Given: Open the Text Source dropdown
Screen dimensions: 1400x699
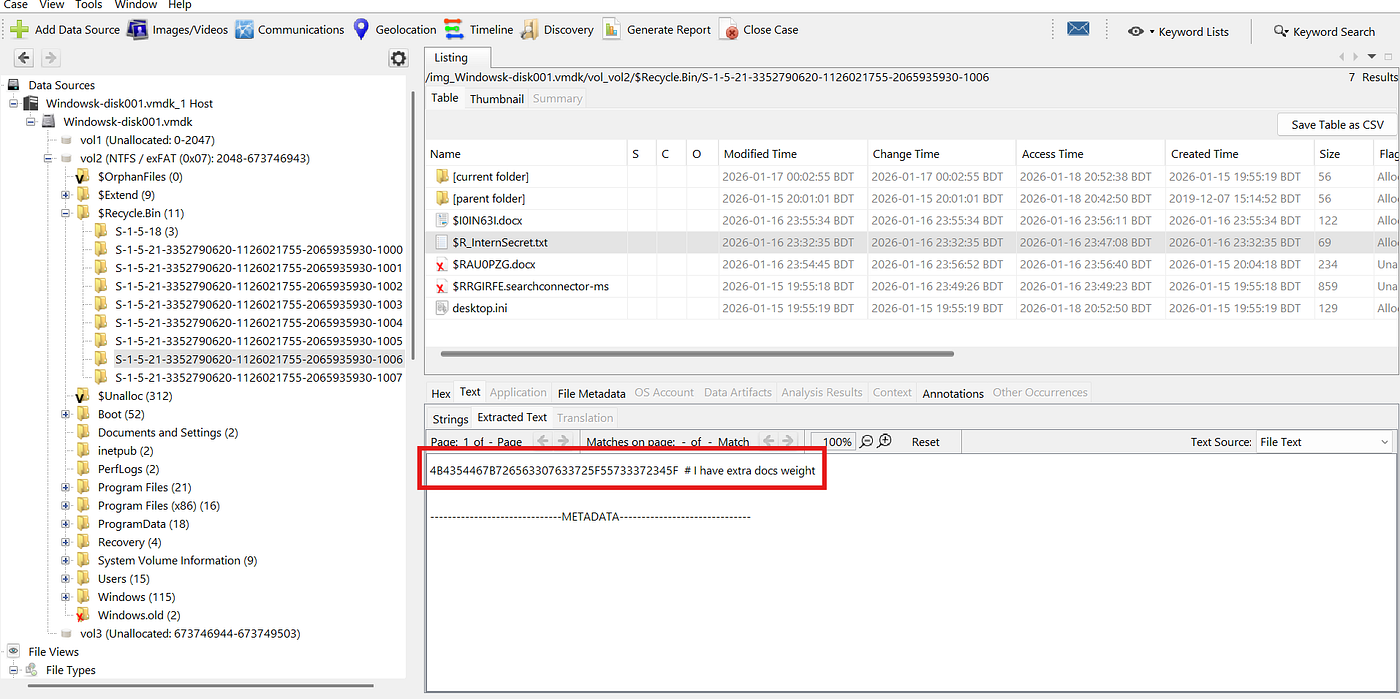Looking at the screenshot, I should pos(1324,441).
